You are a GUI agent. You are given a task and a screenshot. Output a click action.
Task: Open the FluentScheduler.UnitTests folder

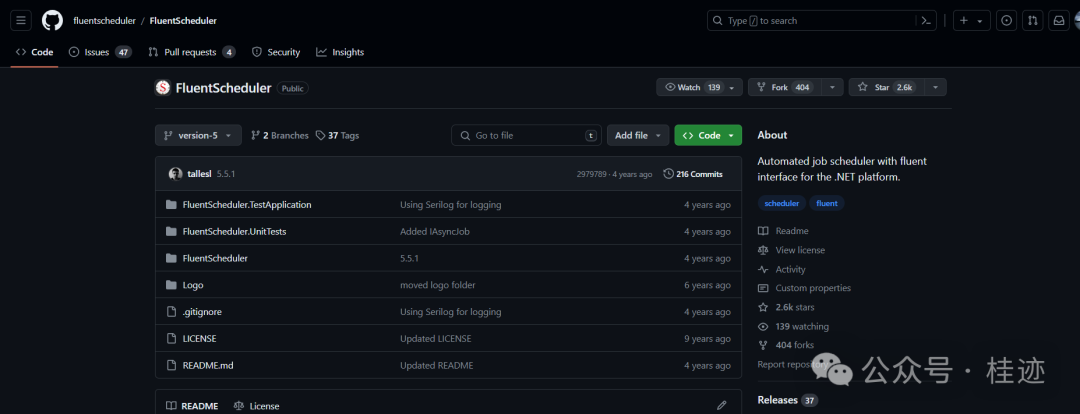(x=235, y=231)
